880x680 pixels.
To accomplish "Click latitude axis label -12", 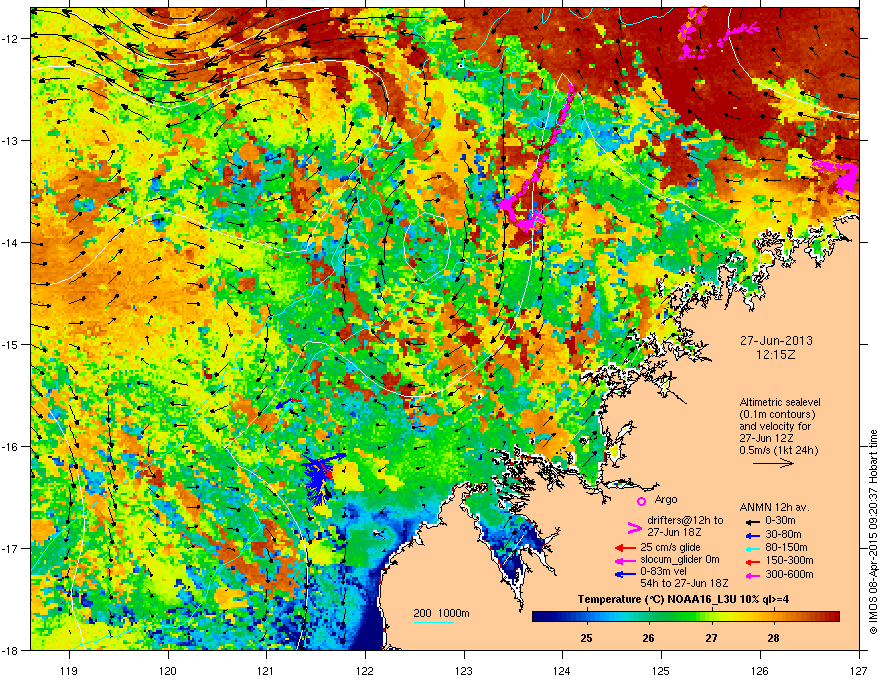I will coord(11,39).
